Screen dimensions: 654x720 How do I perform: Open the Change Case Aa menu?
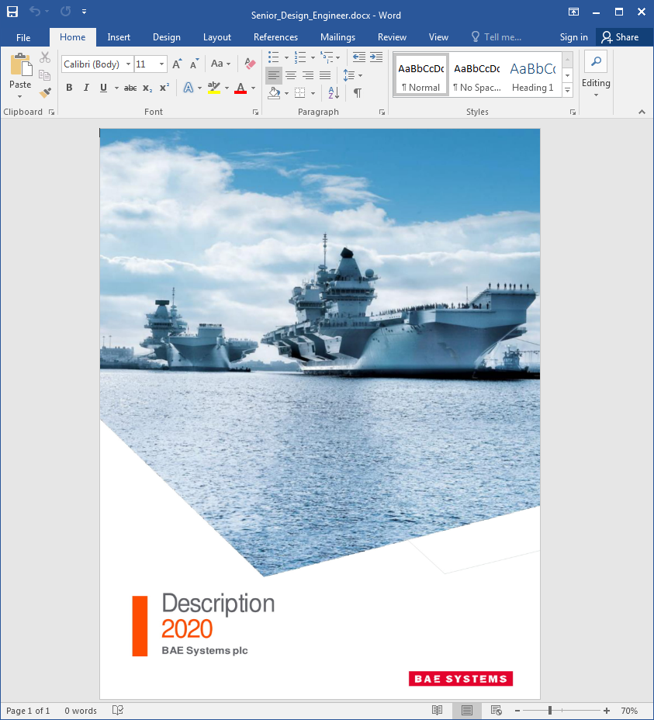click(220, 64)
